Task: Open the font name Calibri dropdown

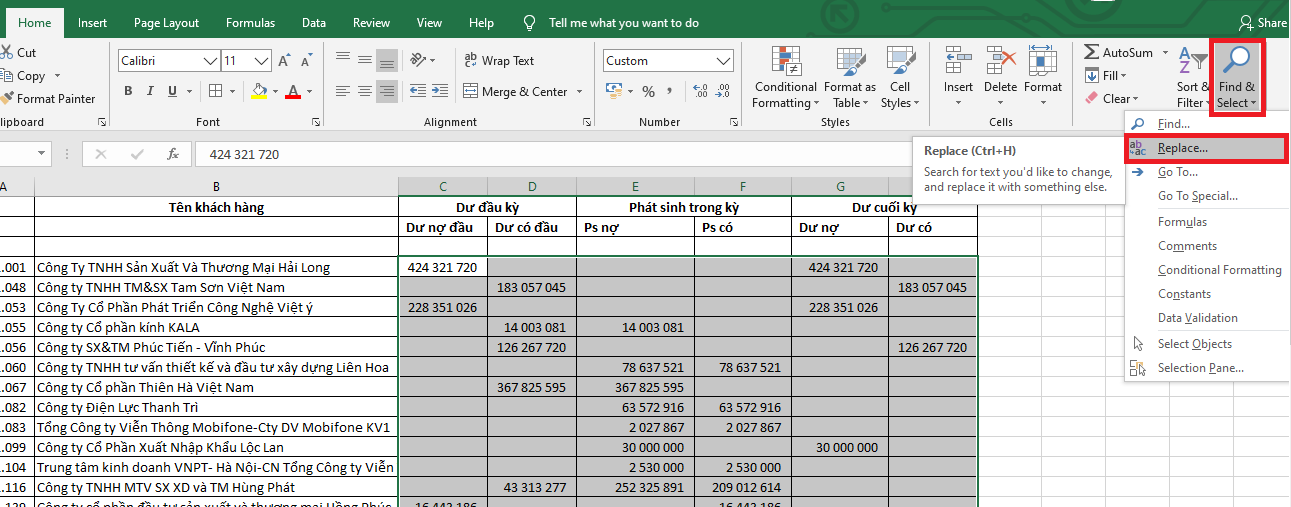Action: [x=210, y=61]
